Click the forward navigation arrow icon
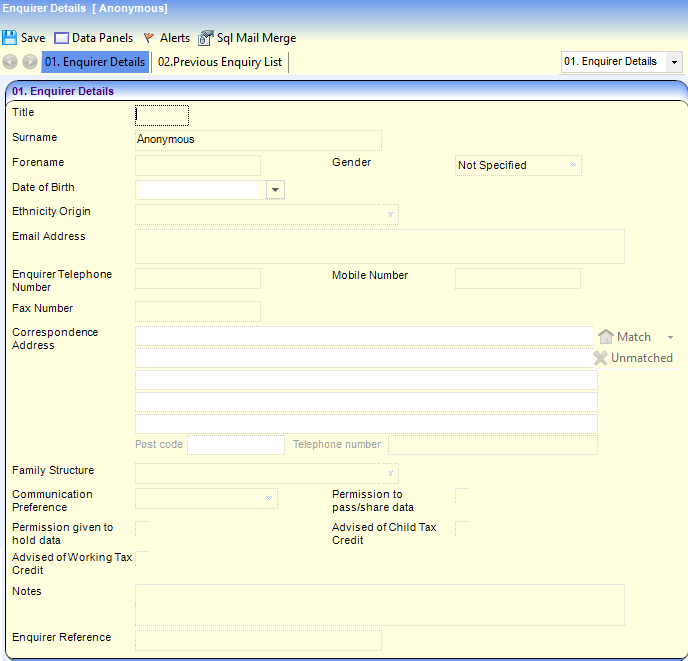The image size is (688, 661). pyautogui.click(x=30, y=62)
